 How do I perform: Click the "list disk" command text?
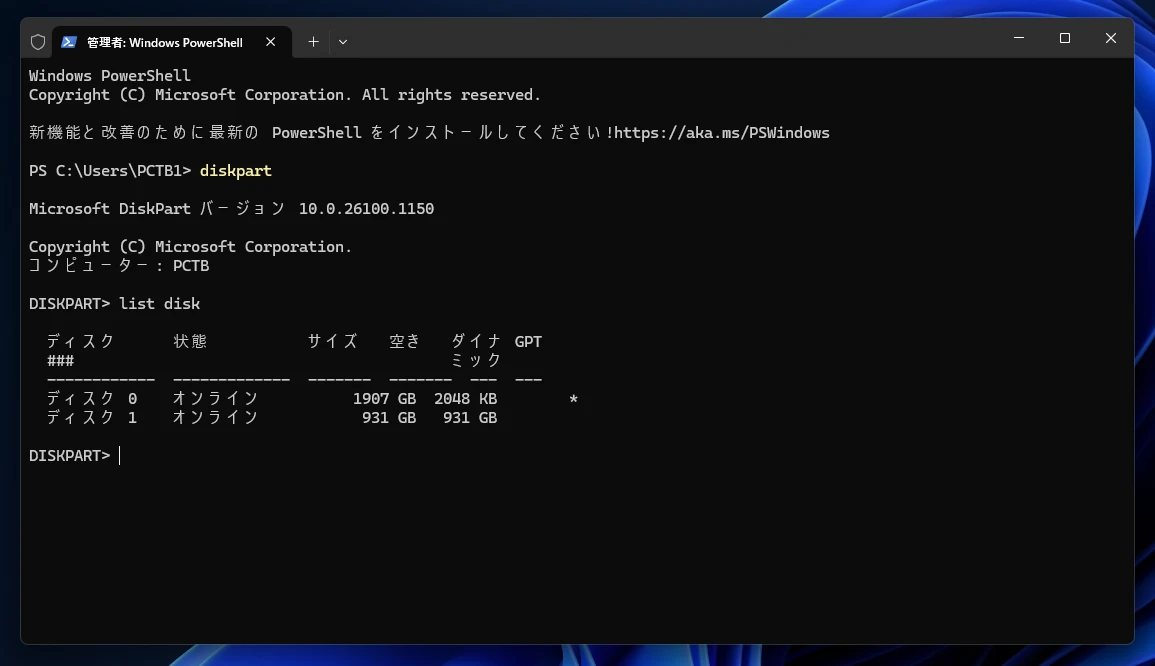pos(160,304)
